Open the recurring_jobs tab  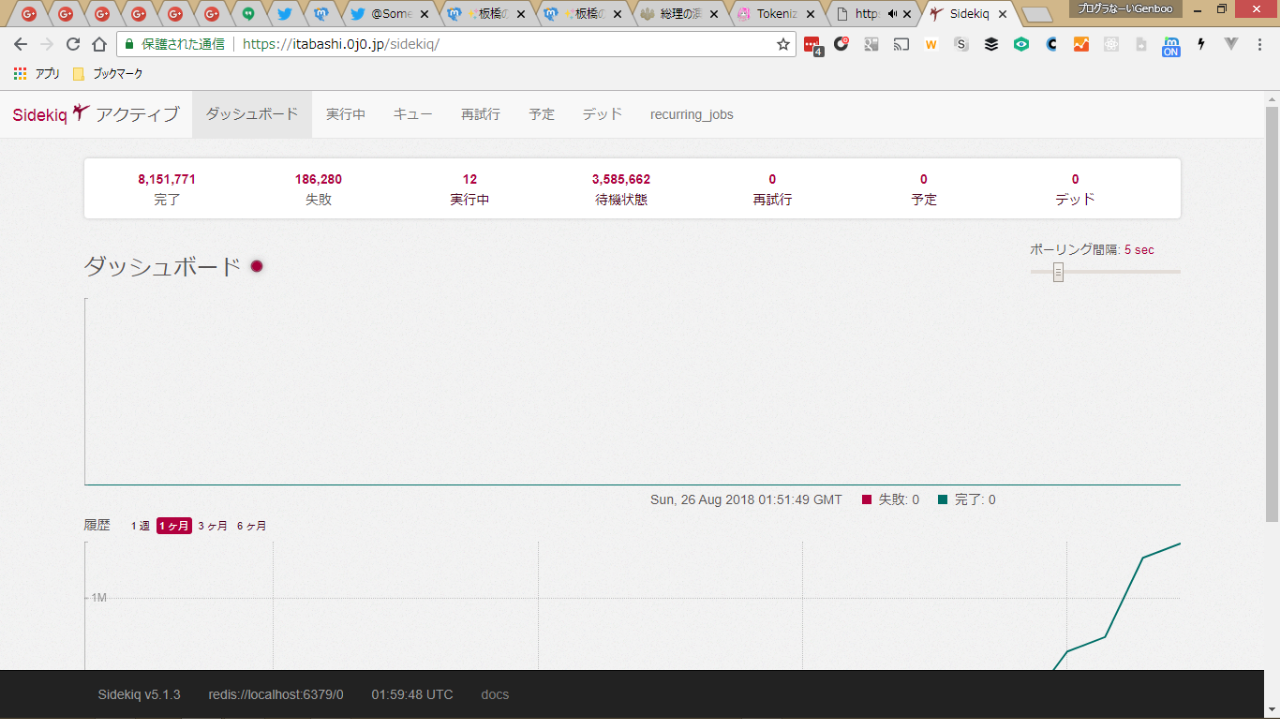[x=691, y=114]
